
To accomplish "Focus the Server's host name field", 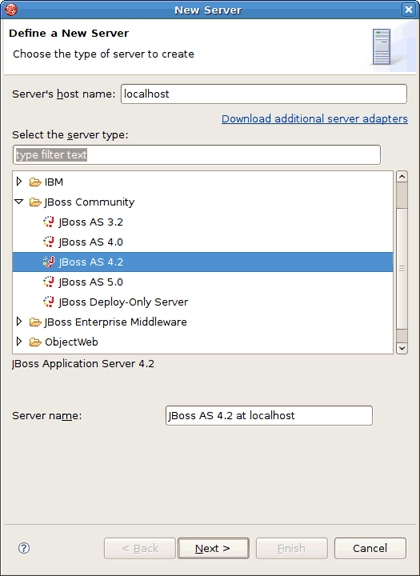I will pos(264,94).
